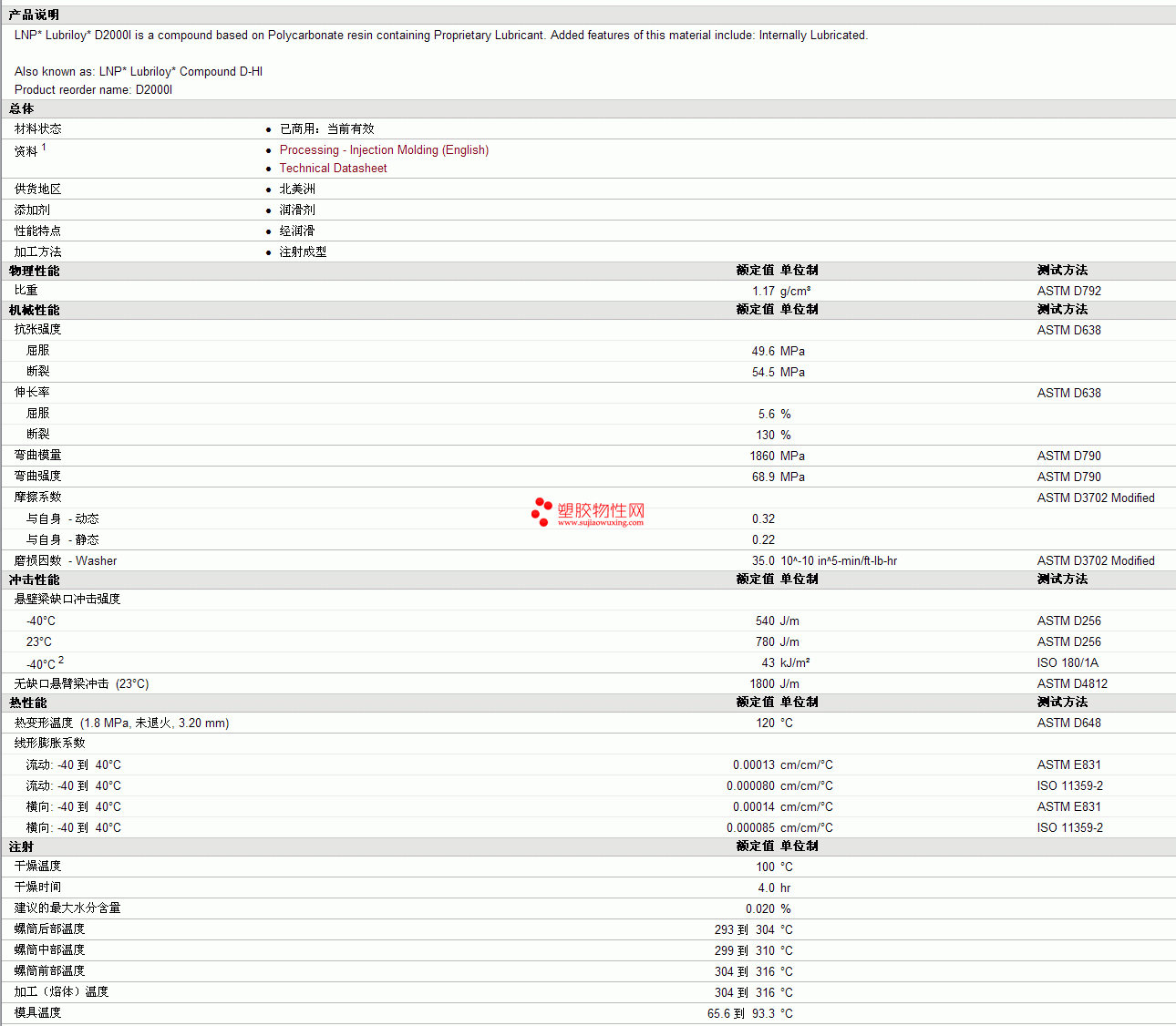This screenshot has width=1176, height=1026.
Task: Select the 0.000085 transverse expansion value
Action: pos(751,828)
